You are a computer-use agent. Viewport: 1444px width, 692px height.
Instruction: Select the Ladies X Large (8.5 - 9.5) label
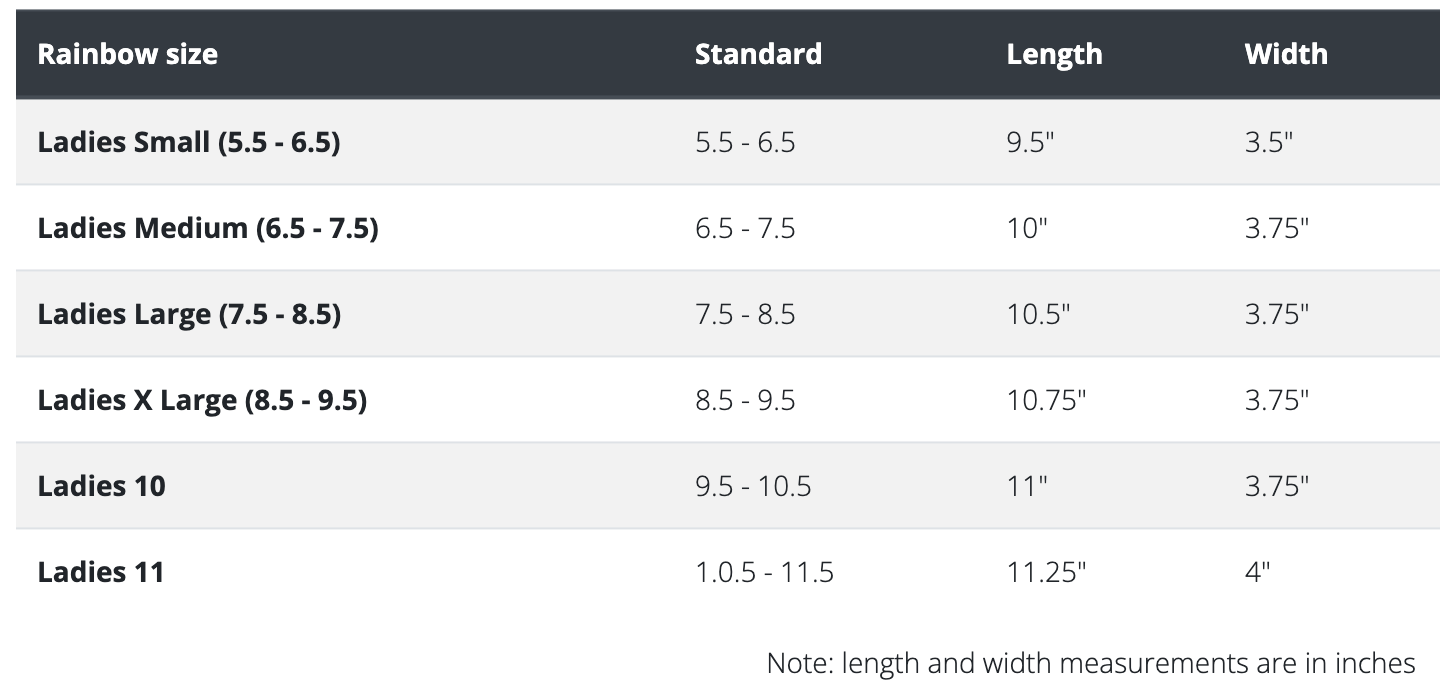tap(202, 400)
